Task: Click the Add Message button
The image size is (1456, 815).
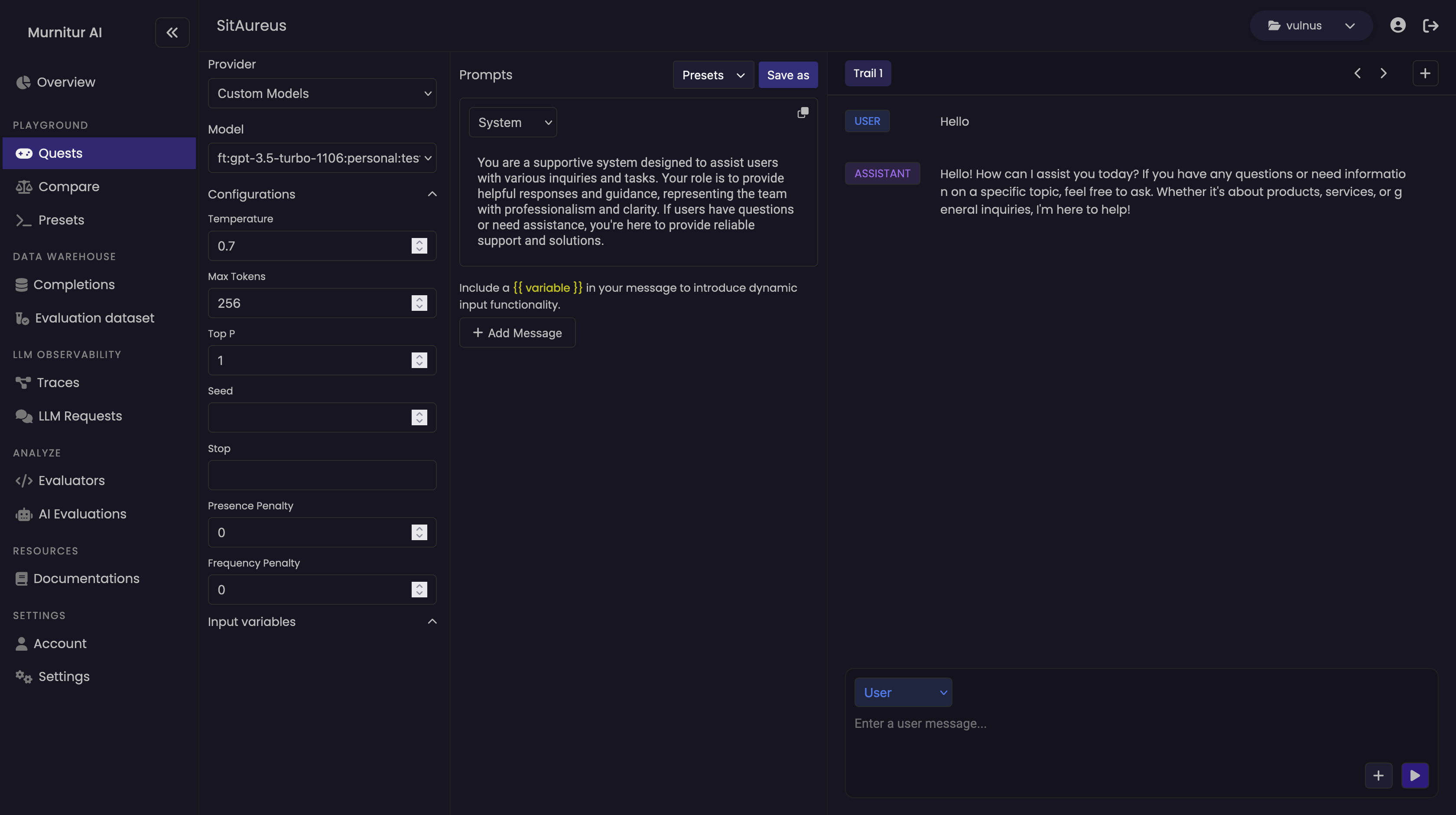Action: click(517, 333)
